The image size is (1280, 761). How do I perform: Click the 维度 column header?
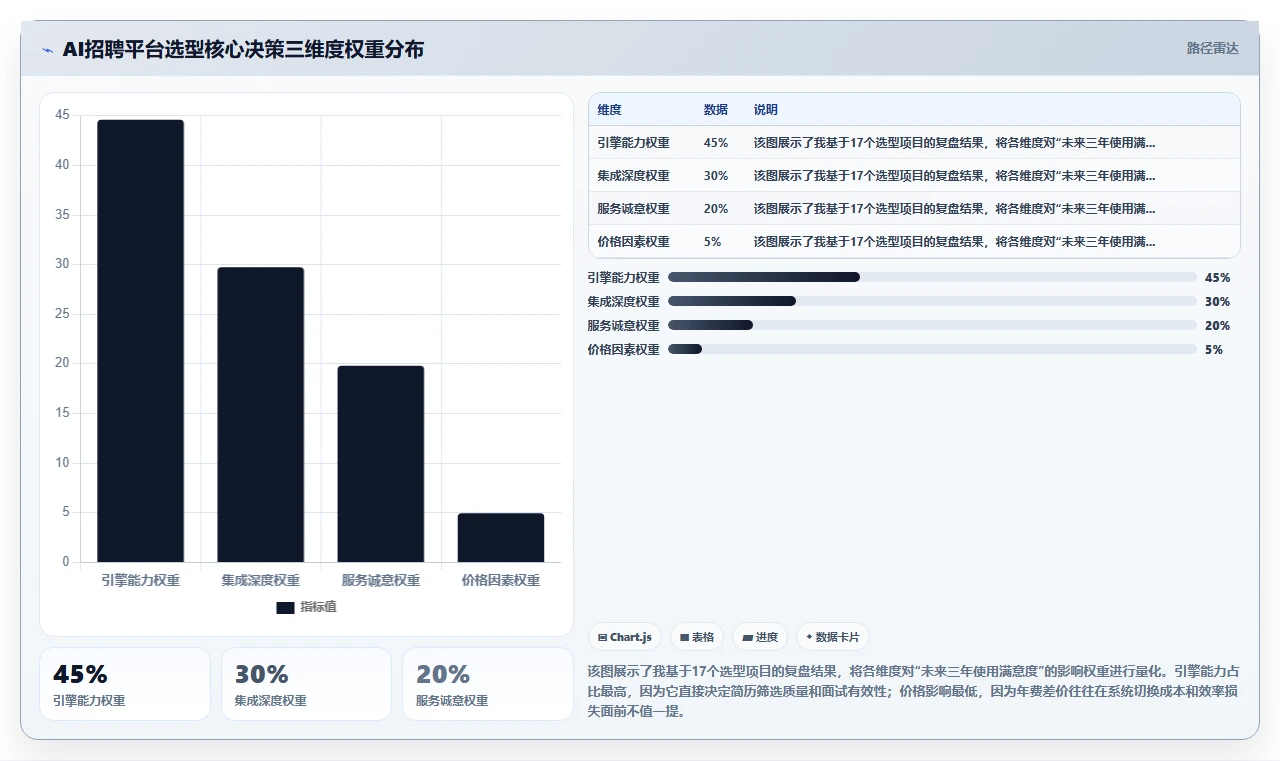(610, 110)
